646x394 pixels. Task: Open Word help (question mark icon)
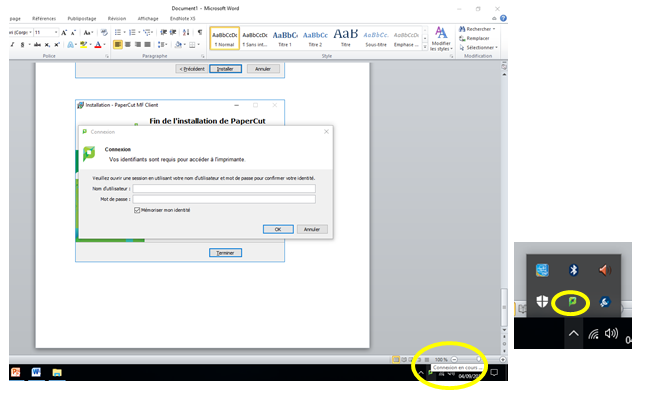(503, 18)
